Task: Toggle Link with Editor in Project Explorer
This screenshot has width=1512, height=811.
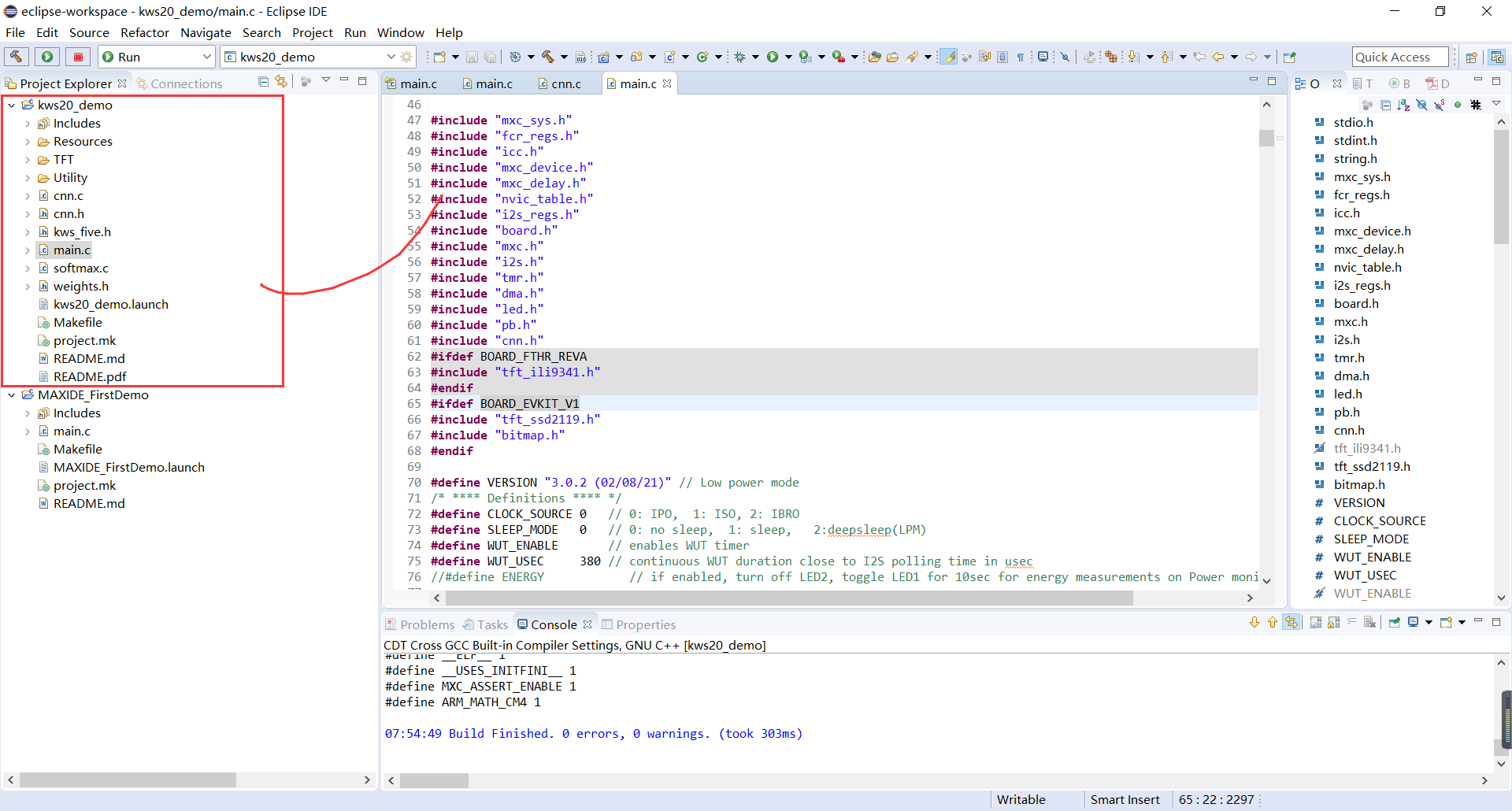Action: coord(281,82)
